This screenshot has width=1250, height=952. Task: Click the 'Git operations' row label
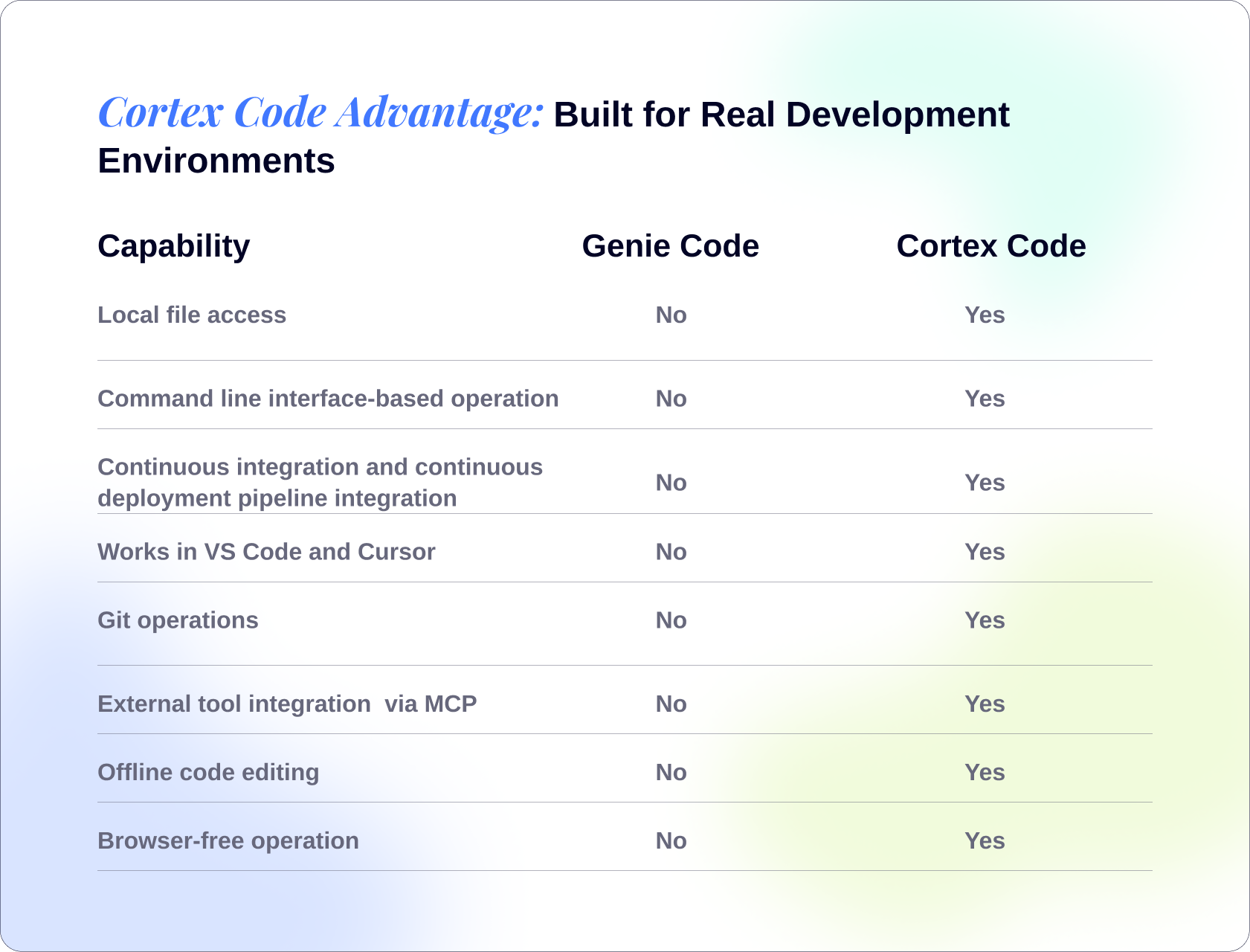(x=178, y=620)
